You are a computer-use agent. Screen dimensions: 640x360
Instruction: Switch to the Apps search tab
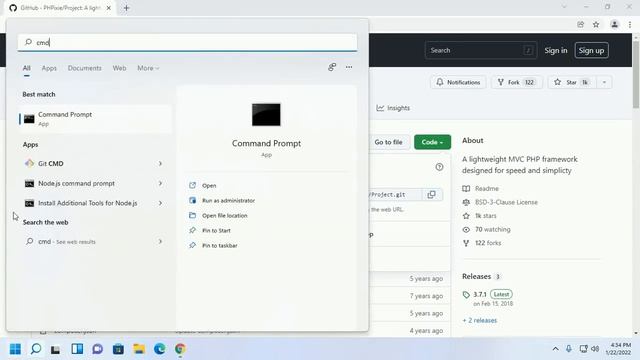click(49, 68)
